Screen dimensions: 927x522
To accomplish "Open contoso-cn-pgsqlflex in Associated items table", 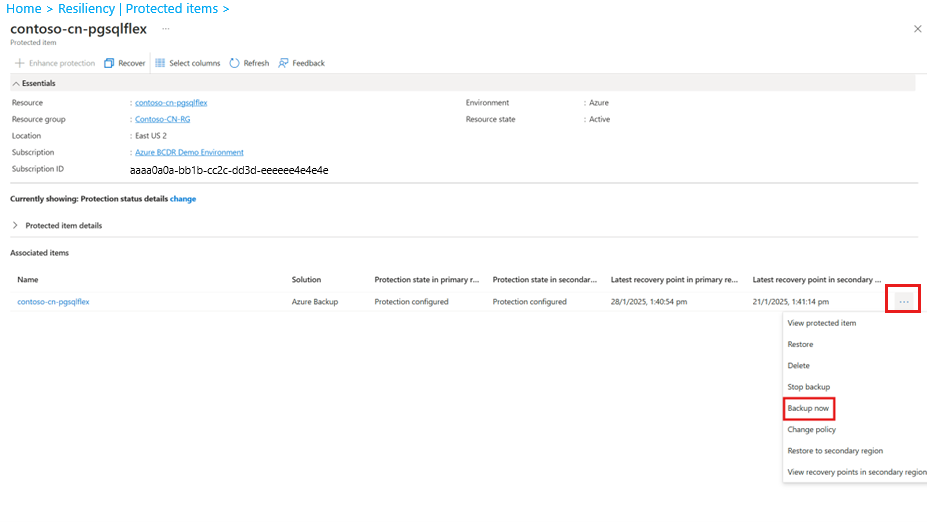I will (x=53, y=302).
